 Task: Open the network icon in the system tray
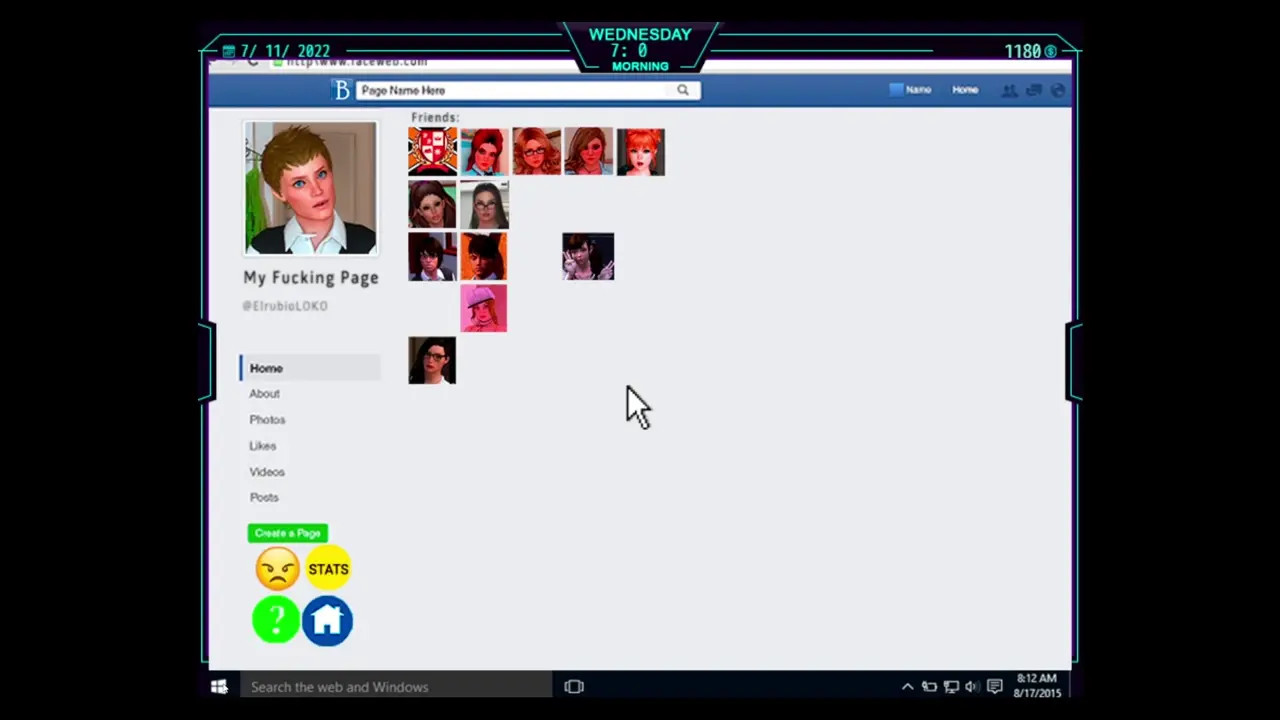(x=951, y=687)
